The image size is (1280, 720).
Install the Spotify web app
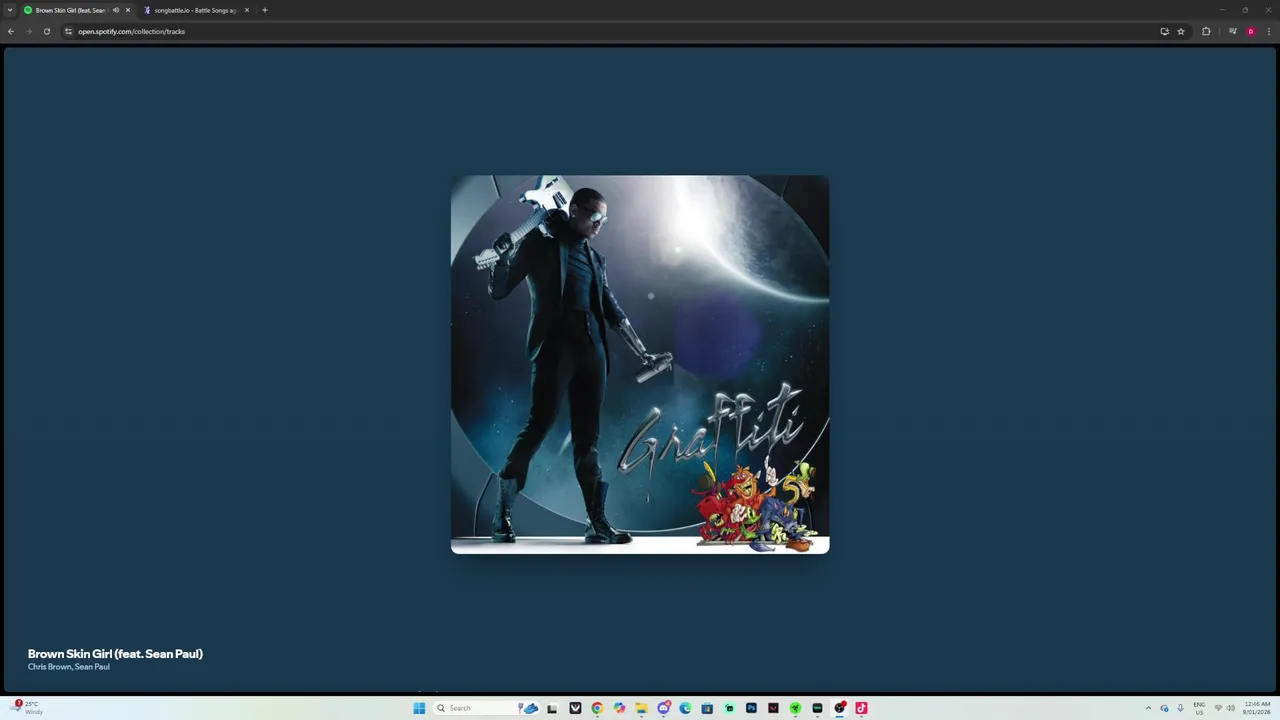click(x=1164, y=31)
